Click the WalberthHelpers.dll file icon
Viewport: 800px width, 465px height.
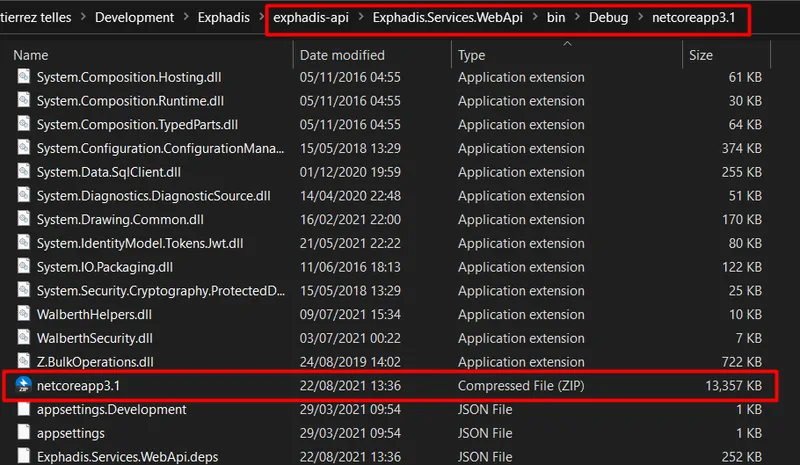[x=23, y=314]
